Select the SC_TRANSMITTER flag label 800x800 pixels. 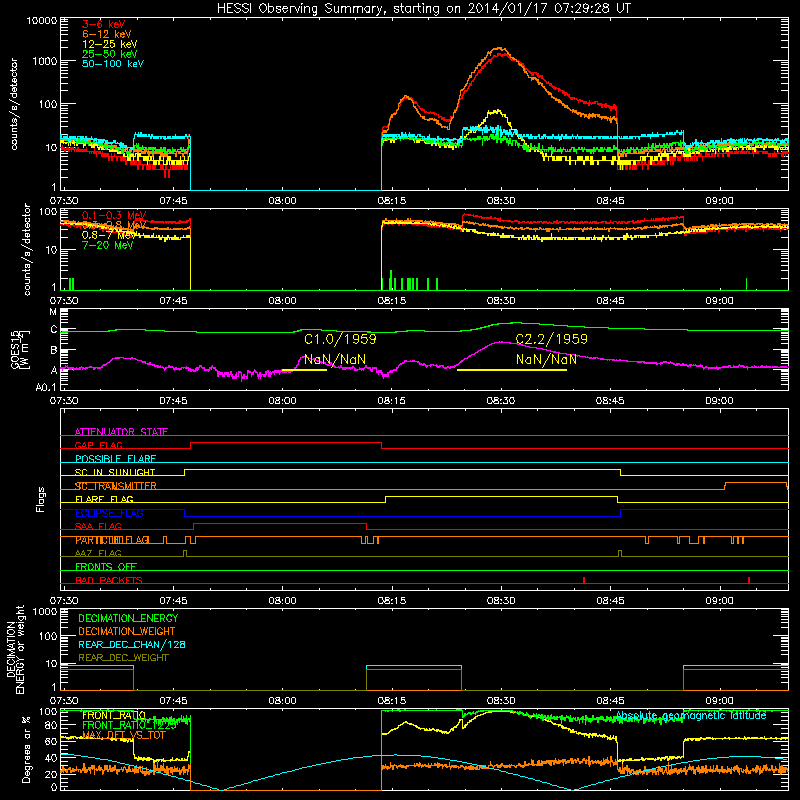coord(116,486)
